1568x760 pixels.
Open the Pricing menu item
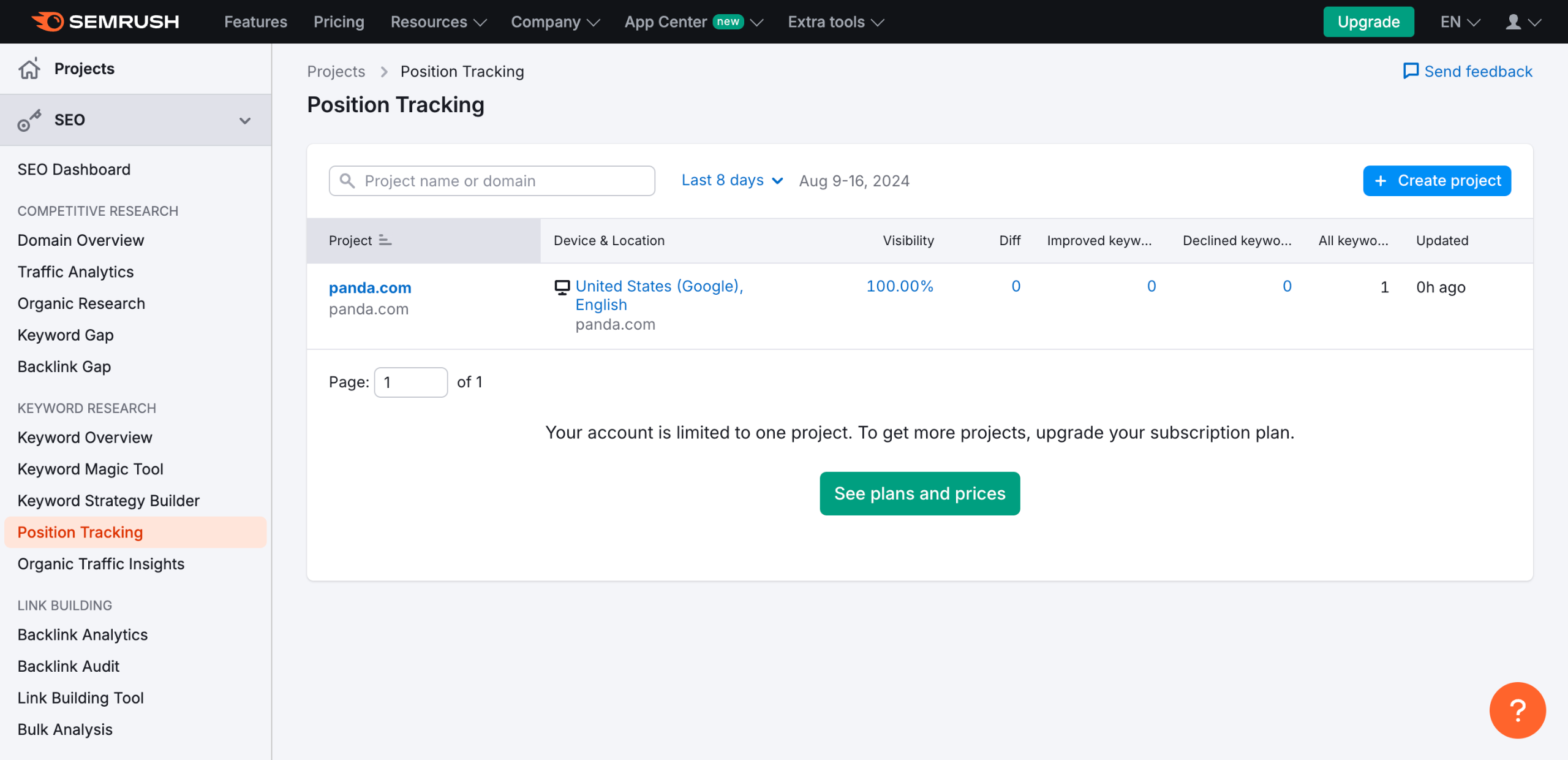pyautogui.click(x=339, y=22)
